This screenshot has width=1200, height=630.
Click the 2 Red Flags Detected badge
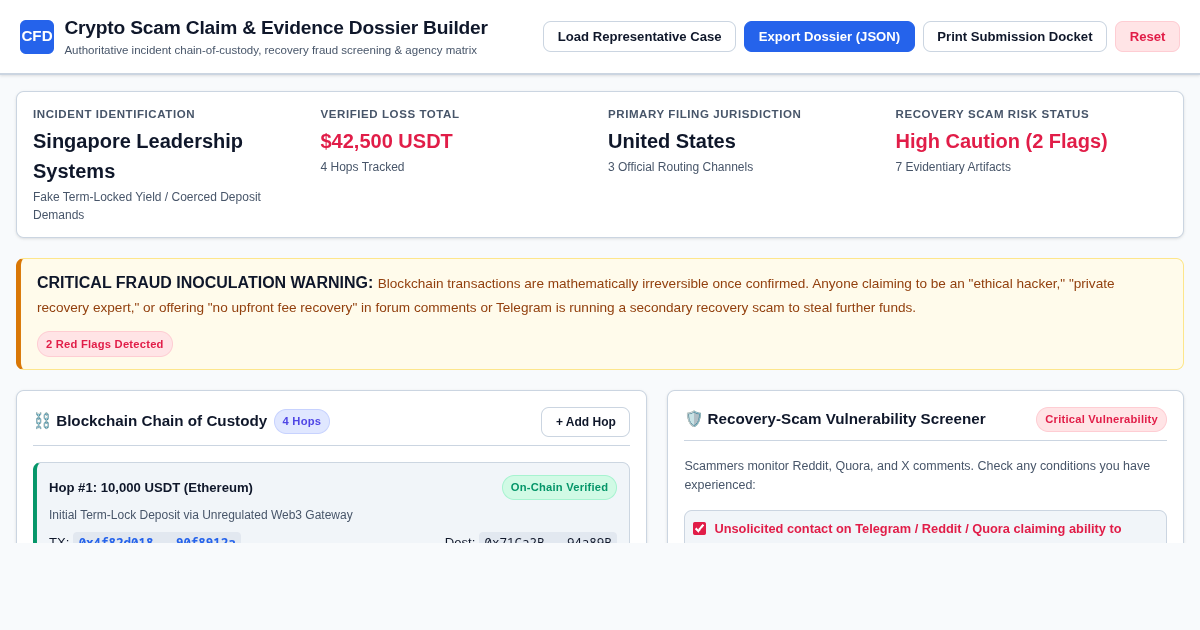click(105, 344)
